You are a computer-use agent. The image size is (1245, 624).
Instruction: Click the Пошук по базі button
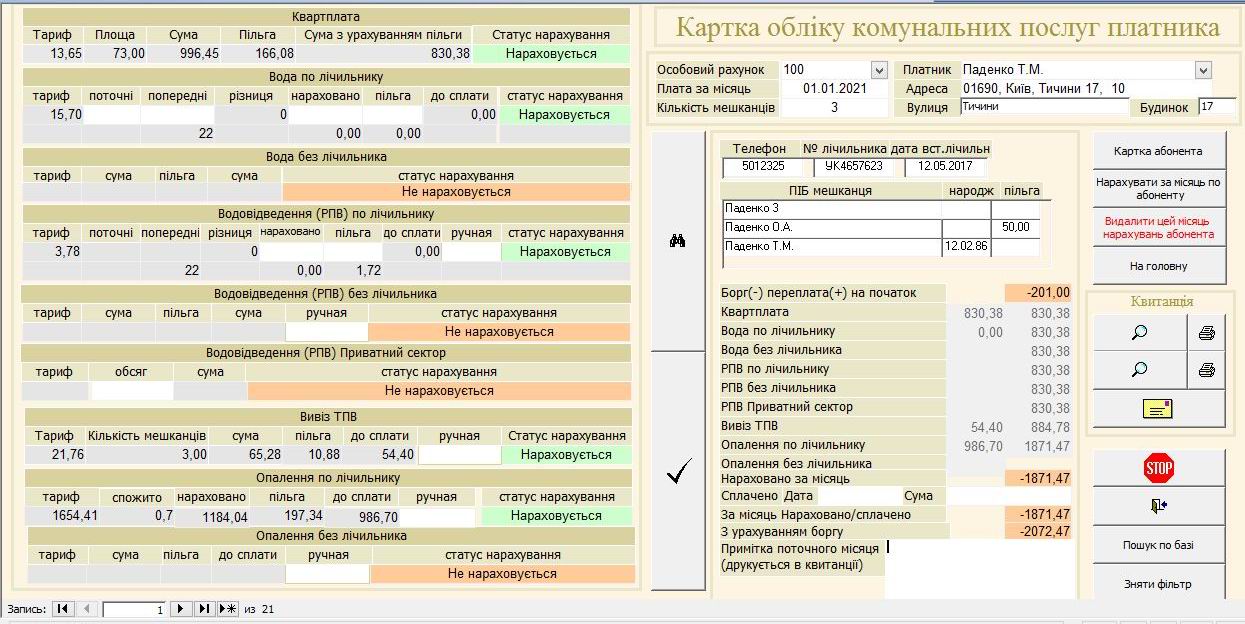[x=1158, y=545]
